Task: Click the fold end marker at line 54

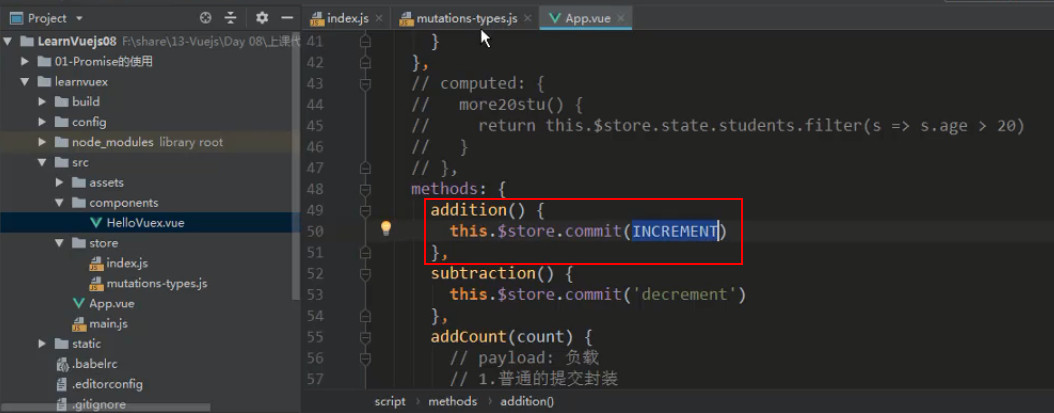Action: [x=365, y=315]
